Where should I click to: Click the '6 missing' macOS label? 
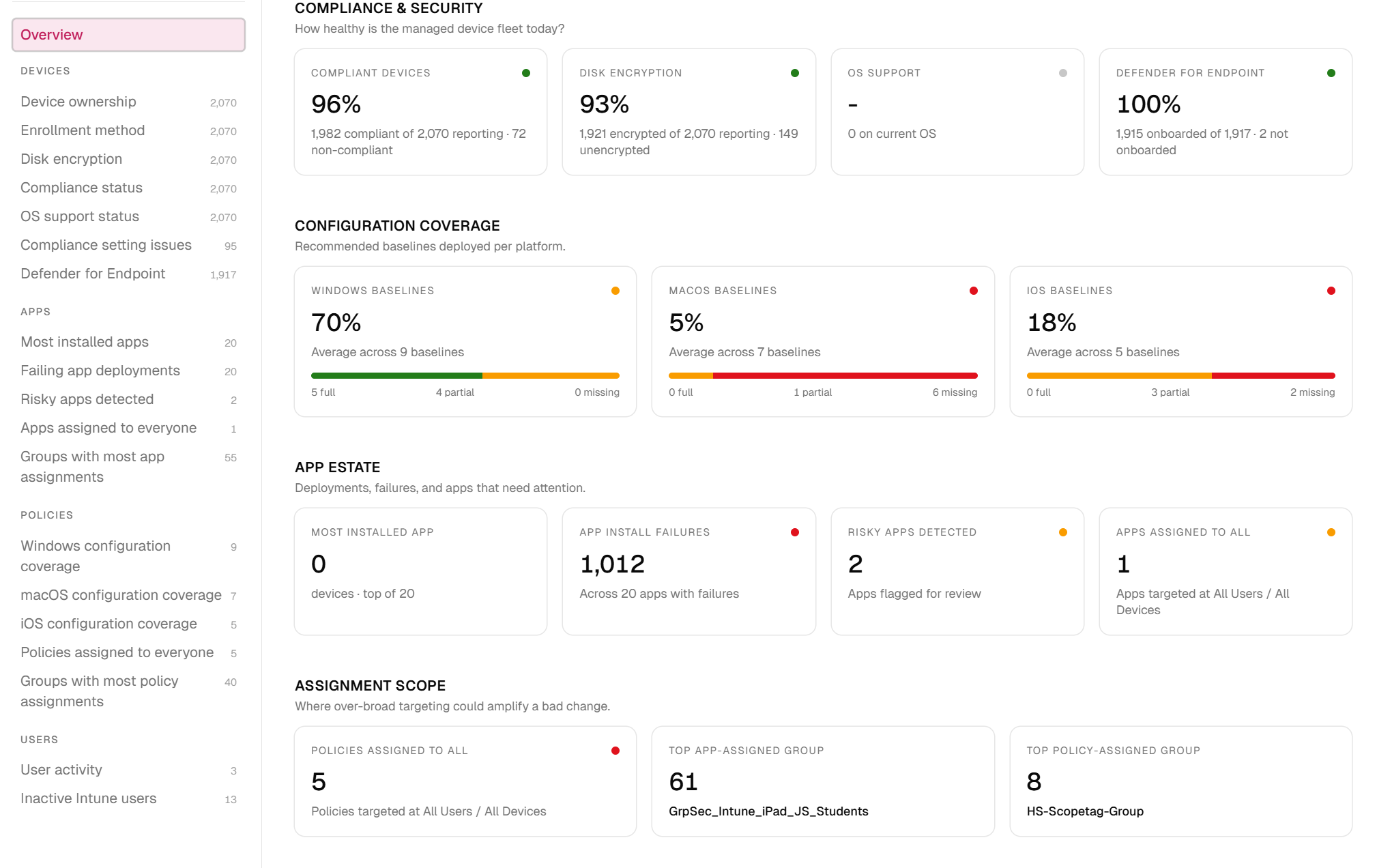coord(955,392)
